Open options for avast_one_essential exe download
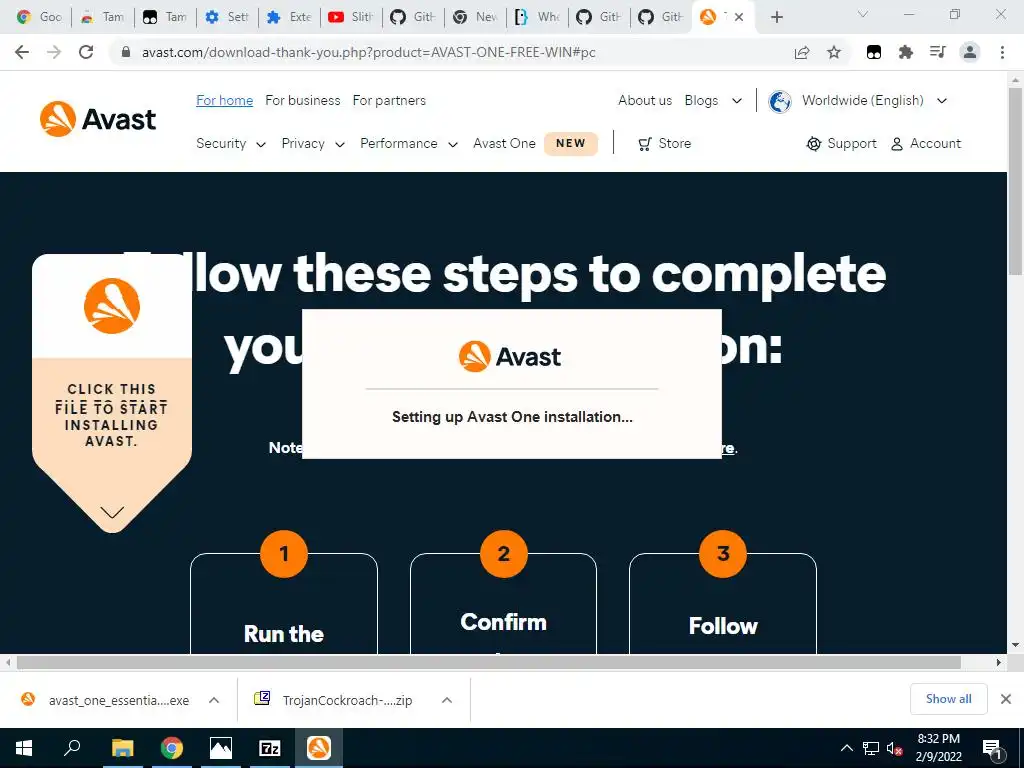This screenshot has height=768, width=1024. (x=214, y=700)
